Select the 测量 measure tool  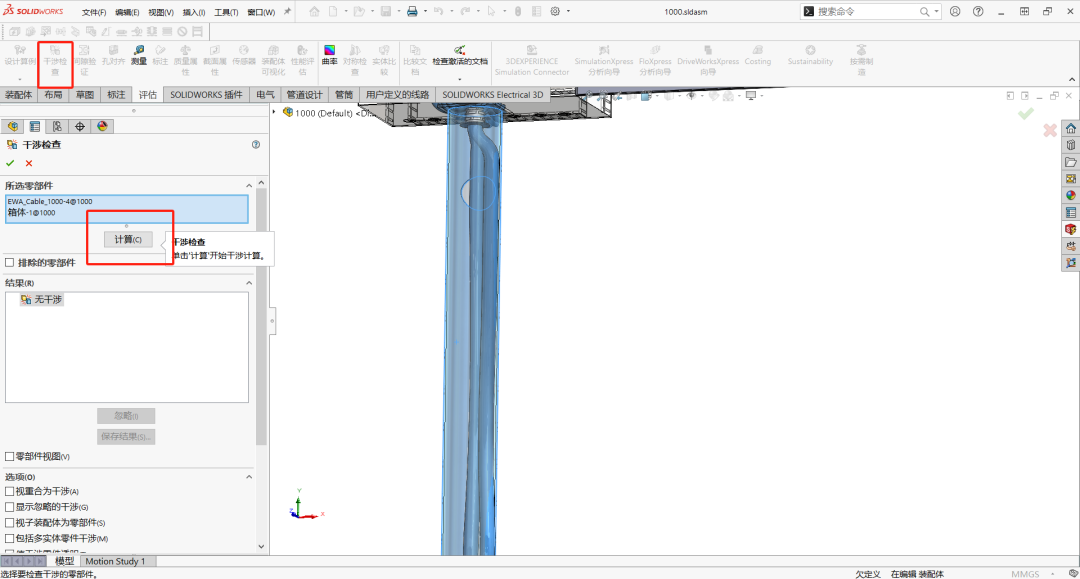pos(138,55)
